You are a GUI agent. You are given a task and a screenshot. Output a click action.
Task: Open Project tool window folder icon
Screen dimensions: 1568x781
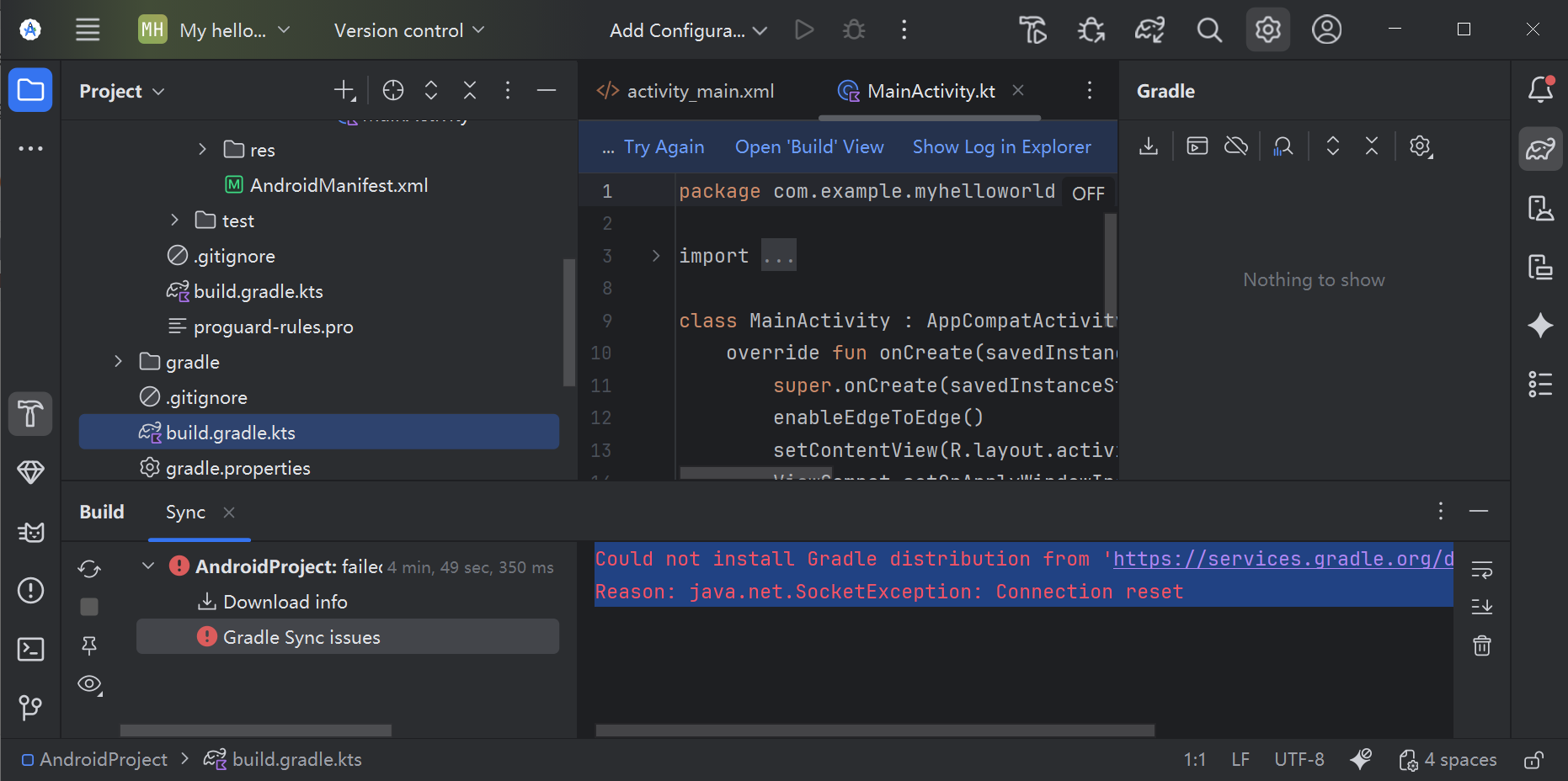30,90
